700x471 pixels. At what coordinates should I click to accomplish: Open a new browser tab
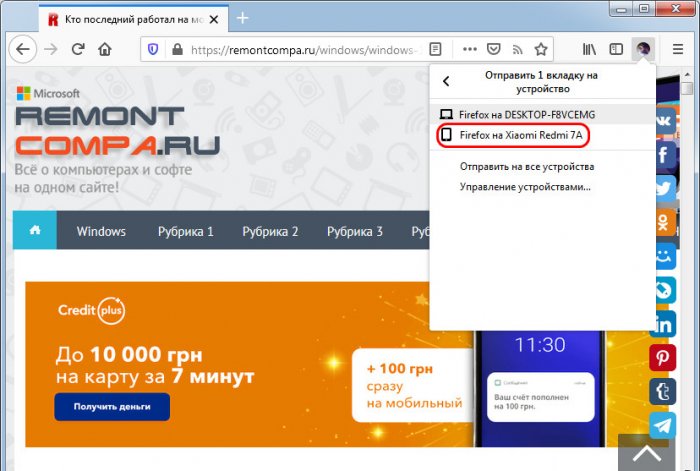click(x=242, y=18)
